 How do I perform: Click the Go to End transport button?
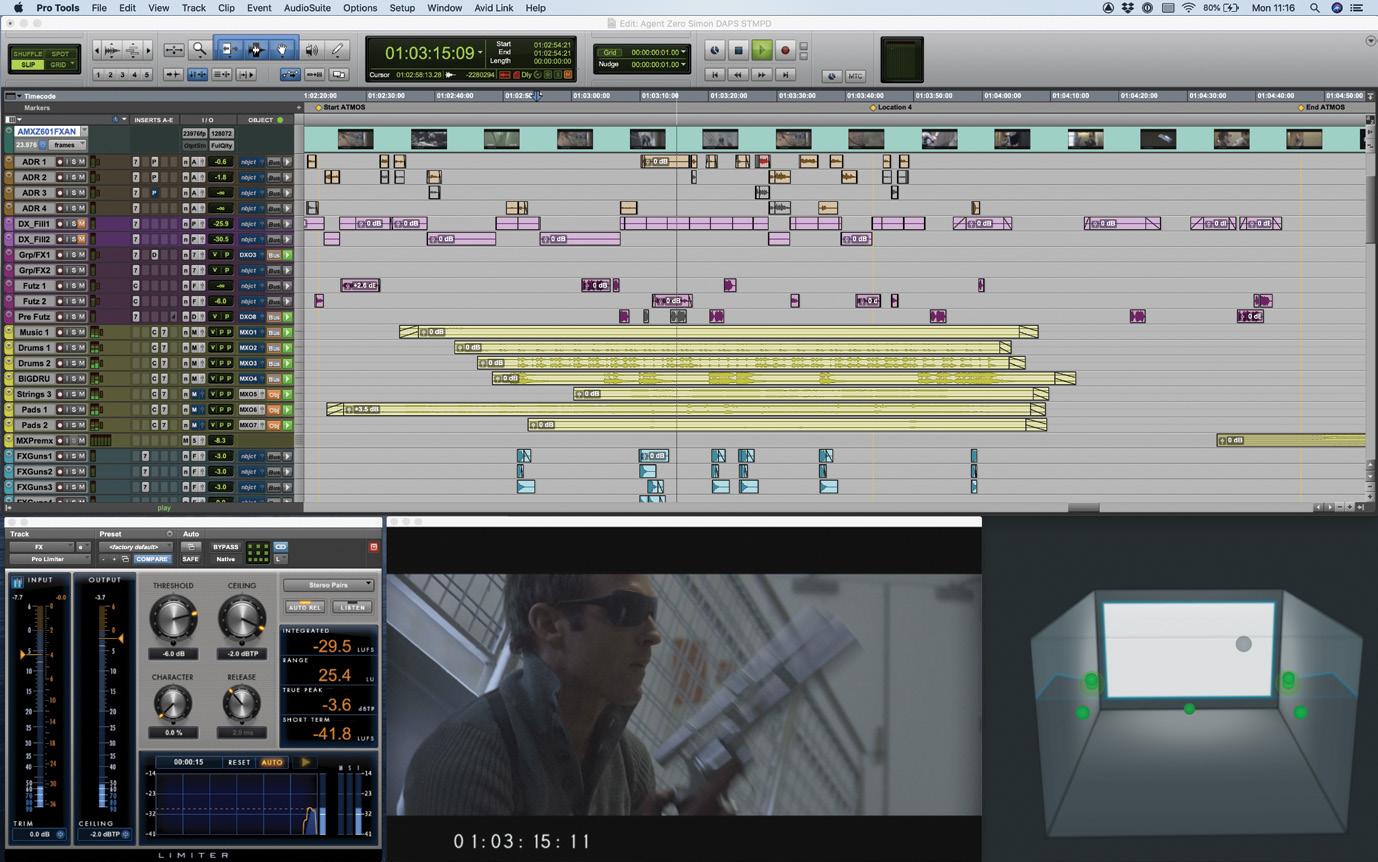coord(785,75)
